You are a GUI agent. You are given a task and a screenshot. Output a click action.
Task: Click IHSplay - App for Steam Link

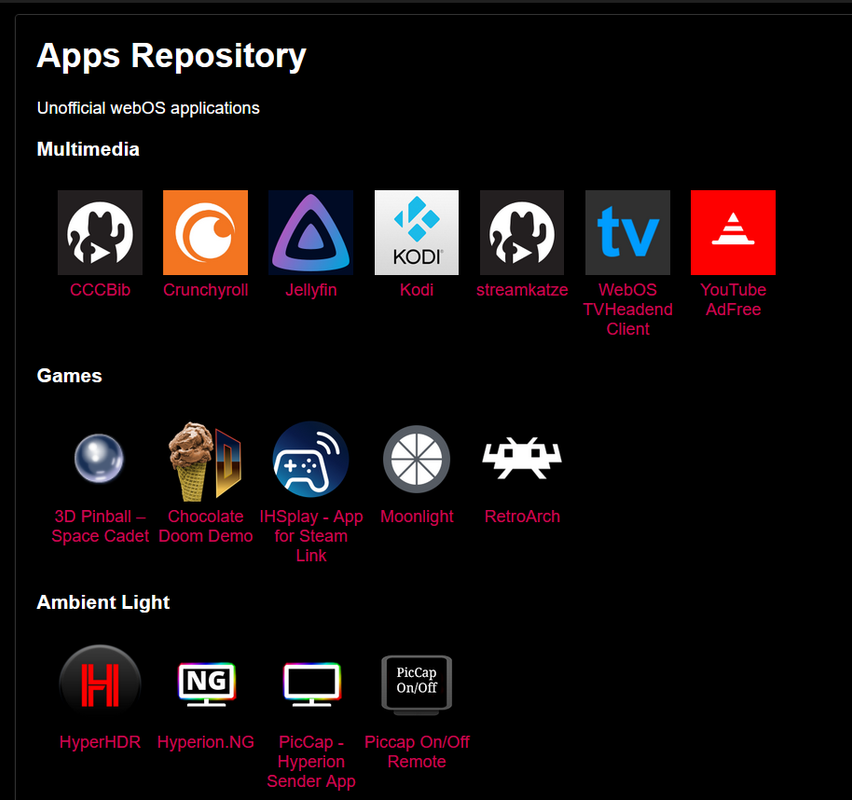(311, 536)
